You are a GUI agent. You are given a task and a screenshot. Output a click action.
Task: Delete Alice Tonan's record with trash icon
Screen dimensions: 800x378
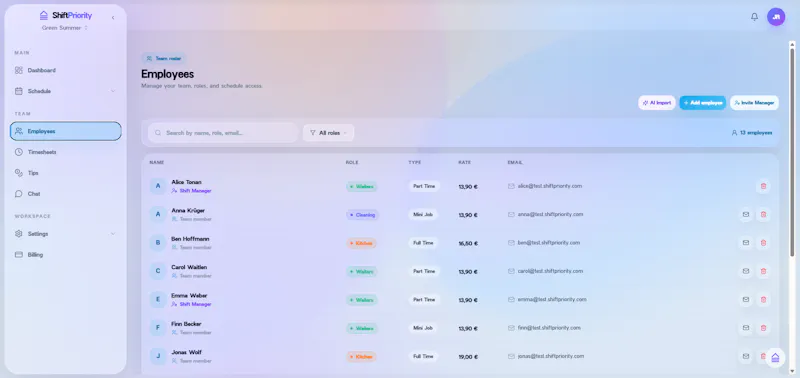pyautogui.click(x=763, y=186)
